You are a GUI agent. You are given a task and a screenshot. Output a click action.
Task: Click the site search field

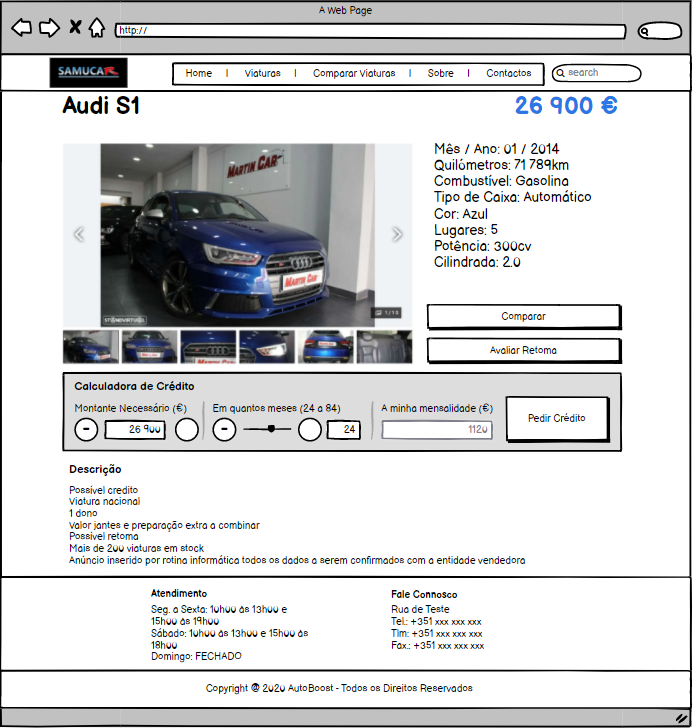pyautogui.click(x=597, y=73)
